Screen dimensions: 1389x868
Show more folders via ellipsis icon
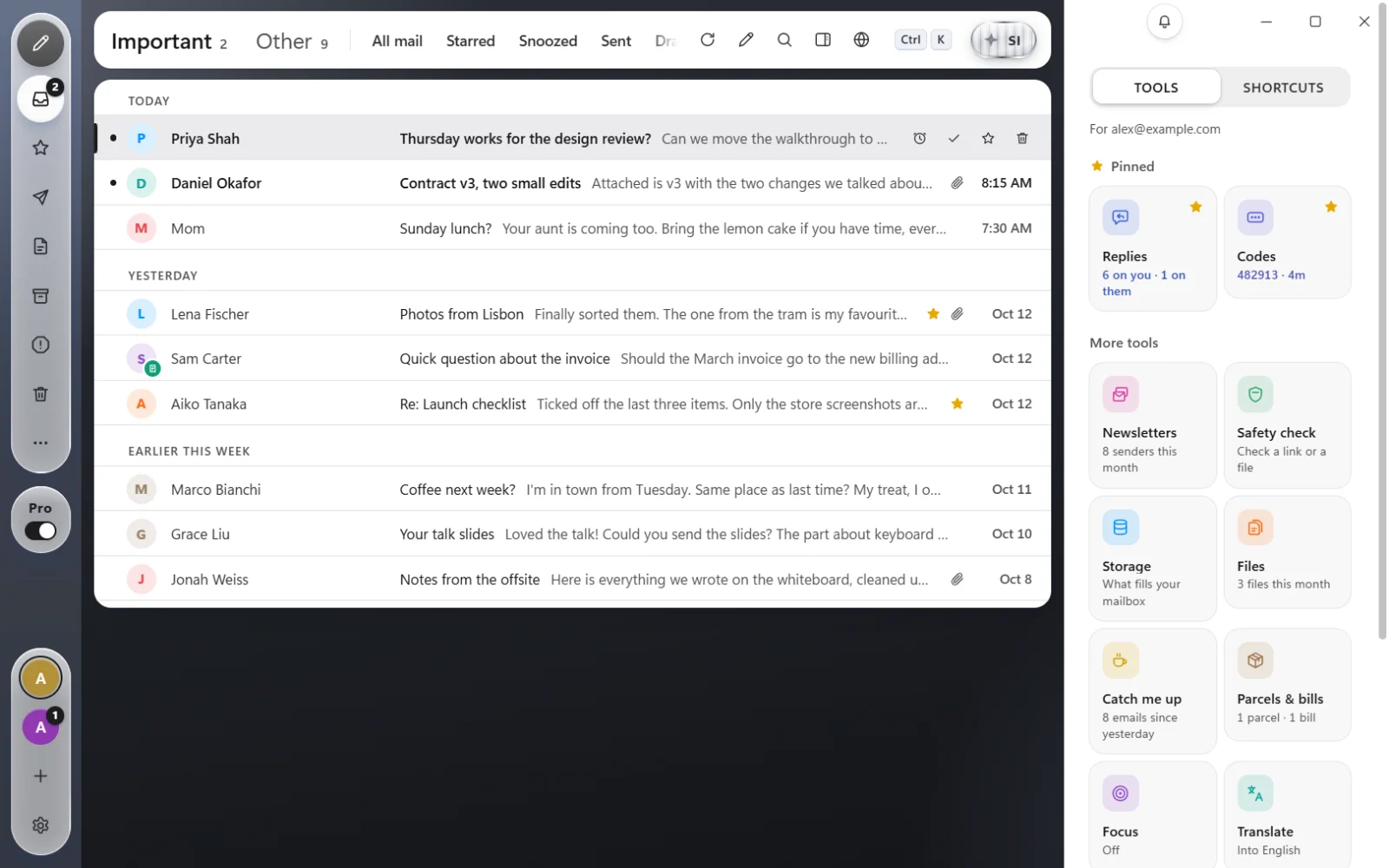tap(40, 443)
